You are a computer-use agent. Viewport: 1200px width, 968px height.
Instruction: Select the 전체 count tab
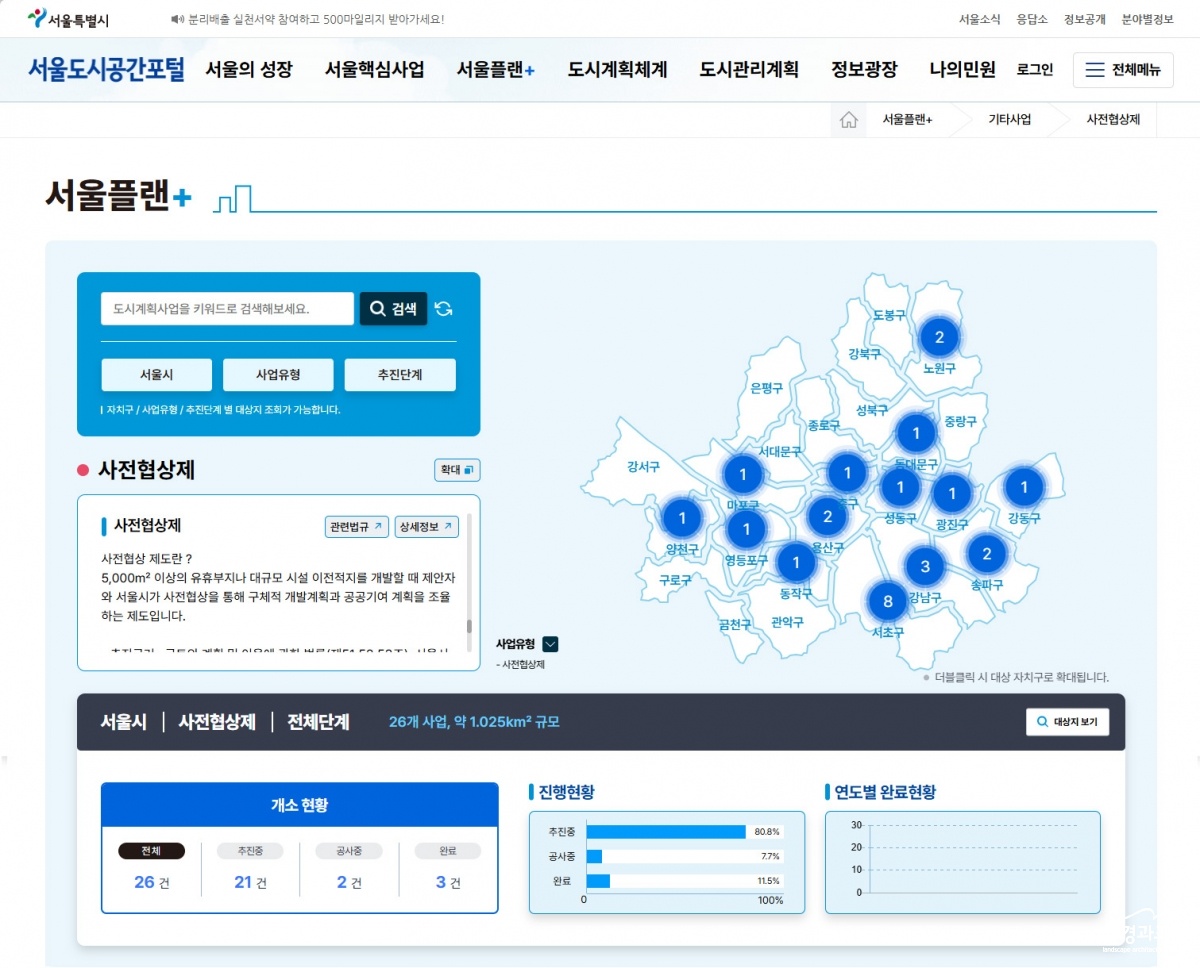[151, 851]
